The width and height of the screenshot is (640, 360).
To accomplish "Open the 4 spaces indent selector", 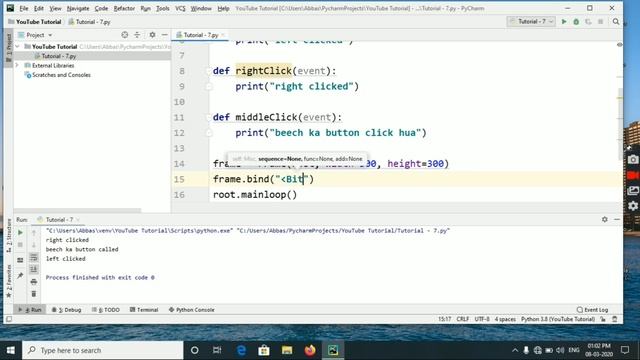I will pyautogui.click(x=505, y=319).
